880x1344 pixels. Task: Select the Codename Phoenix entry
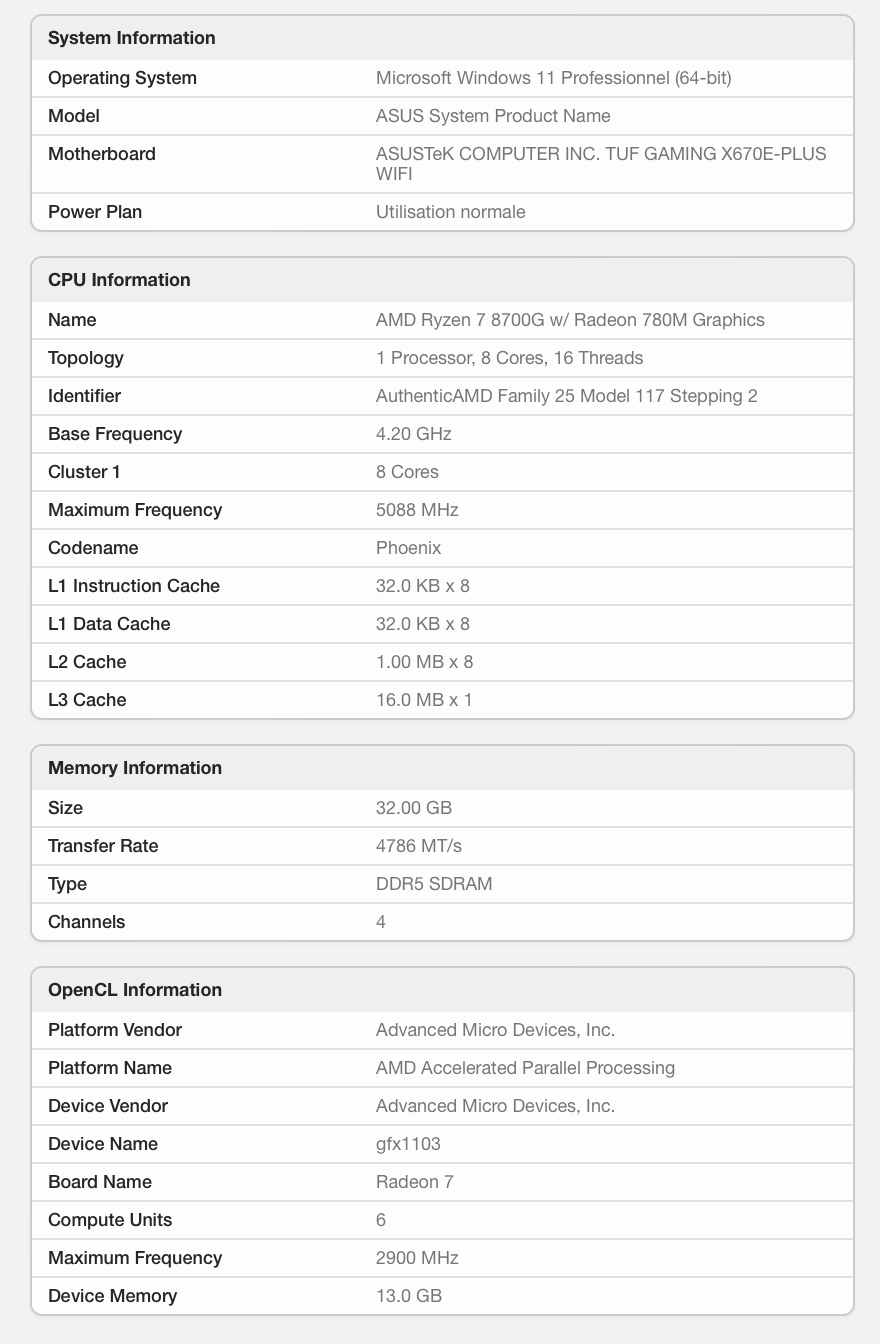click(x=410, y=548)
